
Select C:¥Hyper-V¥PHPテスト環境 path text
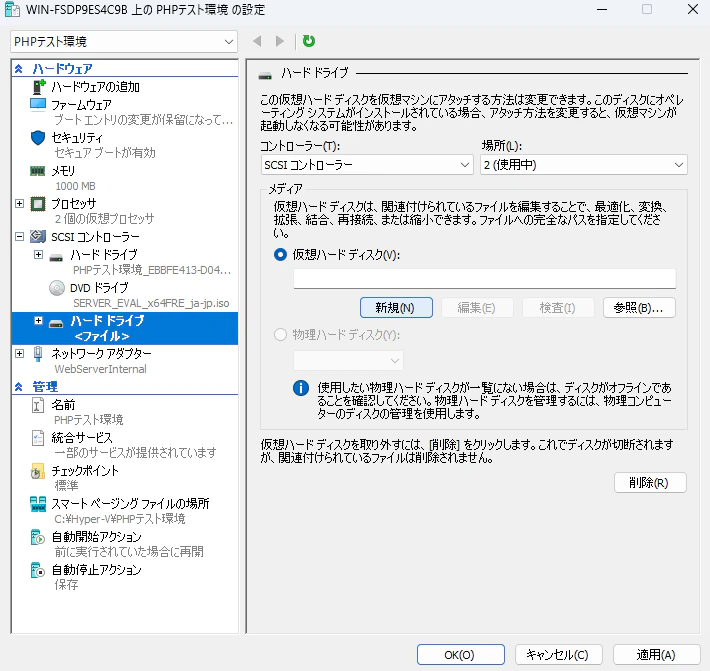(x=120, y=519)
